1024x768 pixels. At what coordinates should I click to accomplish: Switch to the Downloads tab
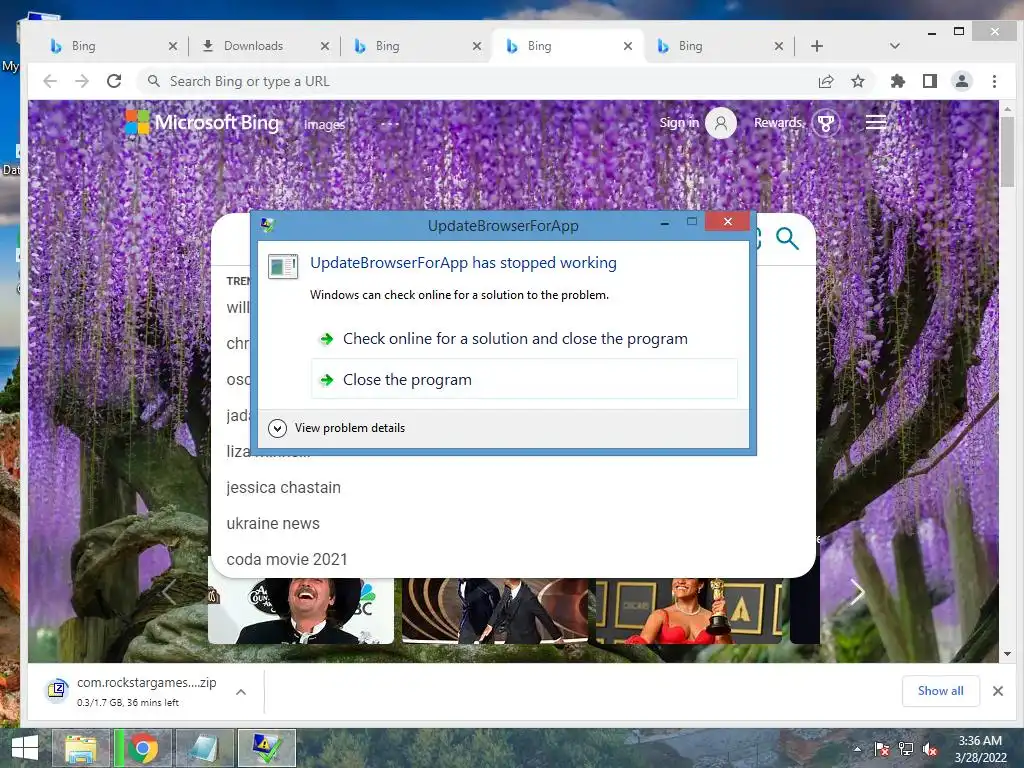264,46
